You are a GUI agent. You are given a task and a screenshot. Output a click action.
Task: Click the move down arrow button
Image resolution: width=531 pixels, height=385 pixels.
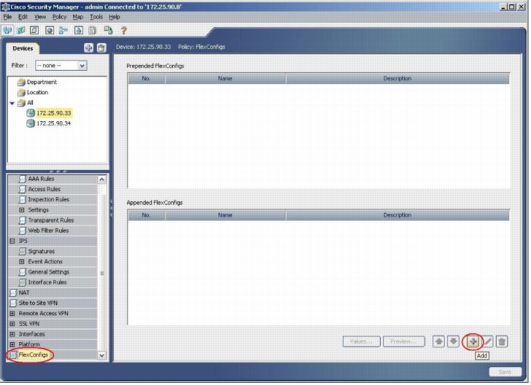(x=453, y=341)
